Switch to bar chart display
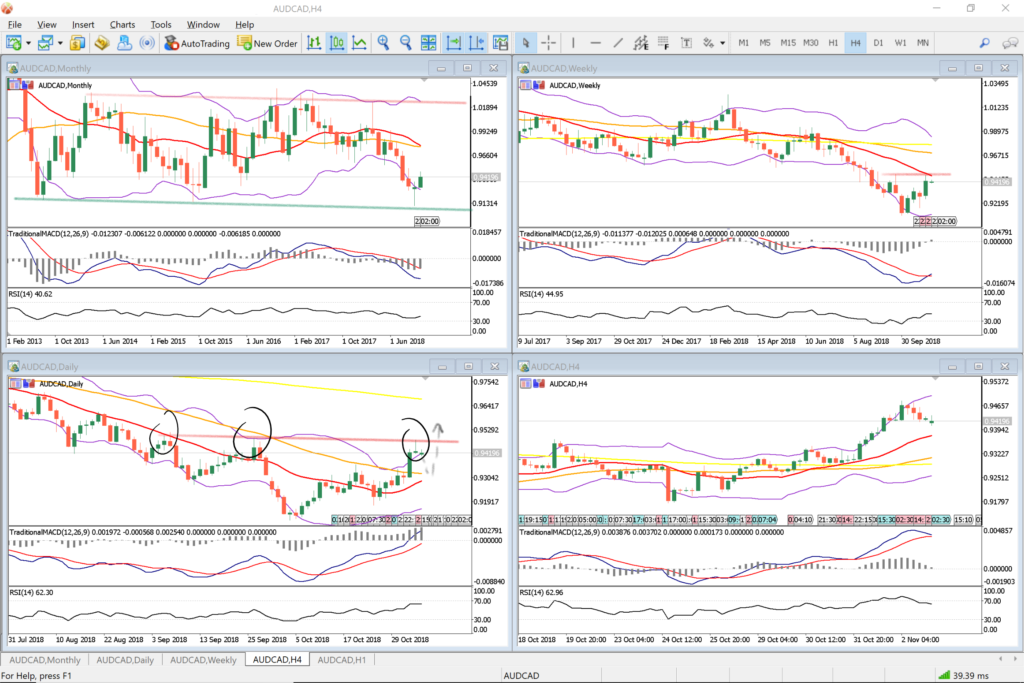Viewport: 1024px width, 683px height. point(314,43)
